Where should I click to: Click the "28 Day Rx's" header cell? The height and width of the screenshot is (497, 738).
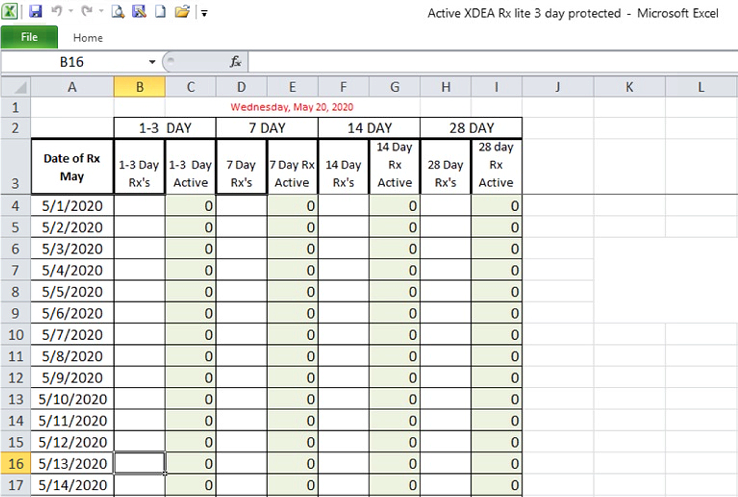coord(445,167)
